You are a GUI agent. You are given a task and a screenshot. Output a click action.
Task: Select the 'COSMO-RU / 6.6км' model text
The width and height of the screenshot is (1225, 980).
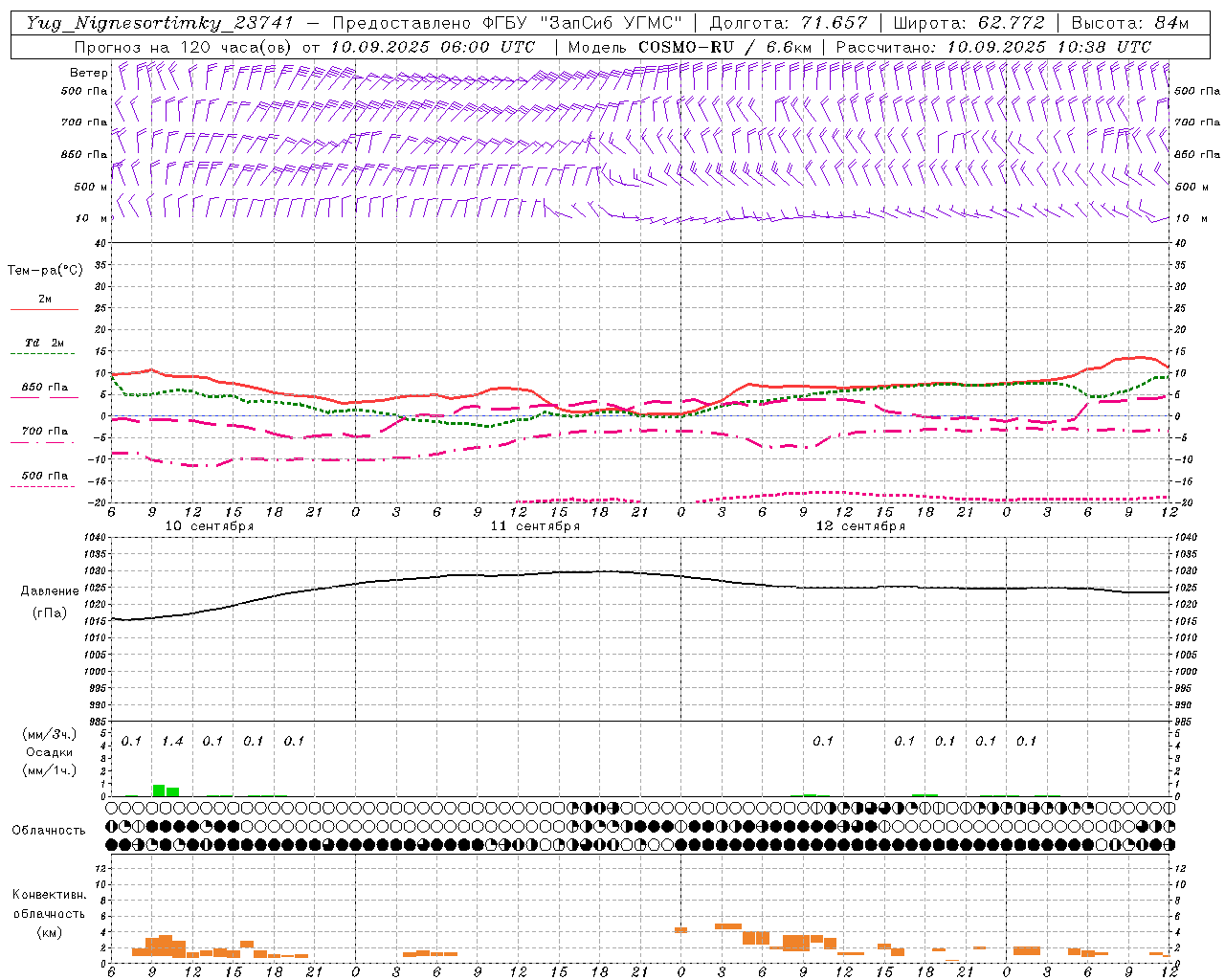(x=725, y=47)
